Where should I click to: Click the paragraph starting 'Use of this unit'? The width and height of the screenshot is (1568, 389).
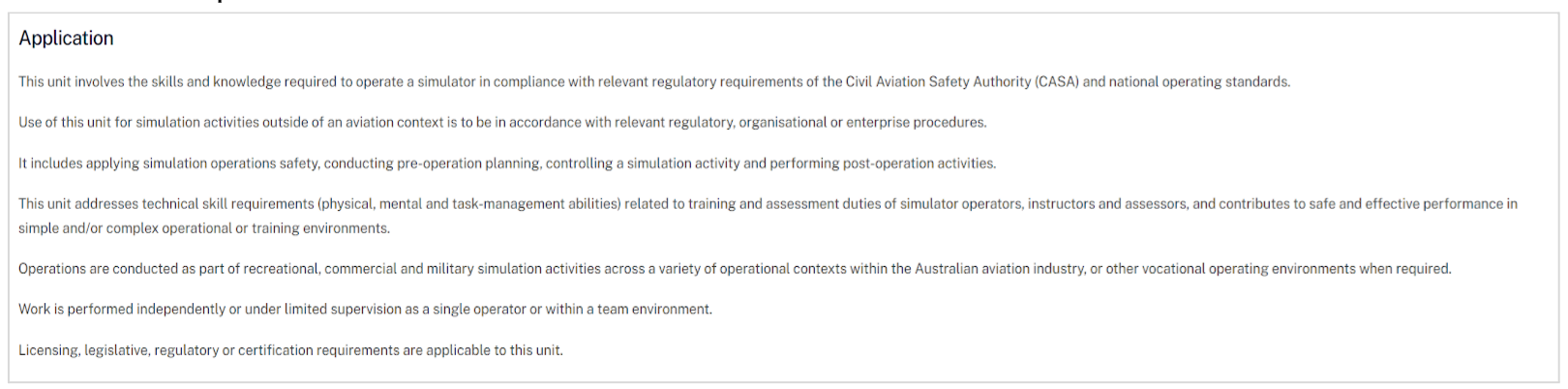pos(502,123)
